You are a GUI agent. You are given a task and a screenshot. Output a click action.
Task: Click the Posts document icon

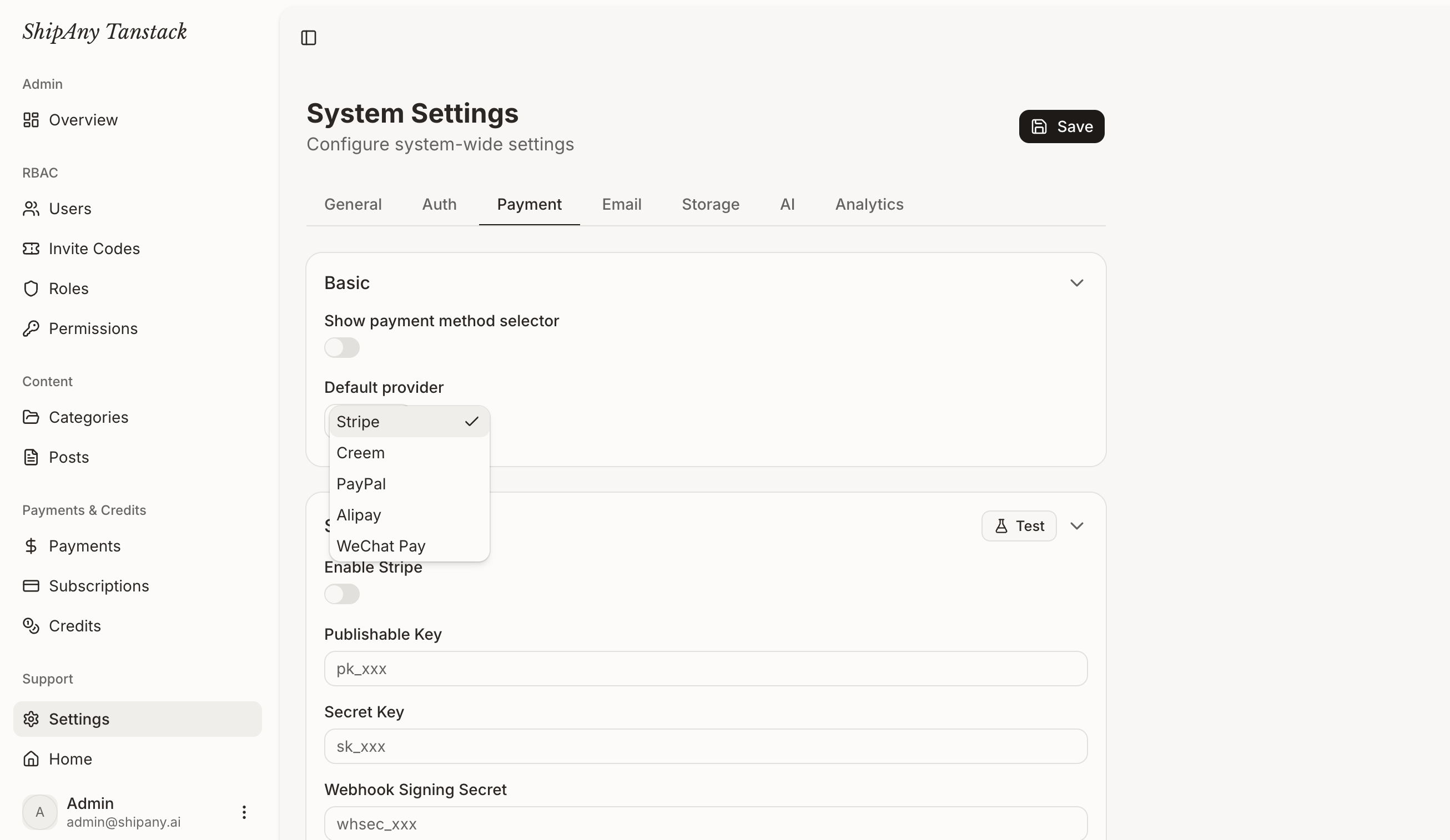pyautogui.click(x=31, y=457)
